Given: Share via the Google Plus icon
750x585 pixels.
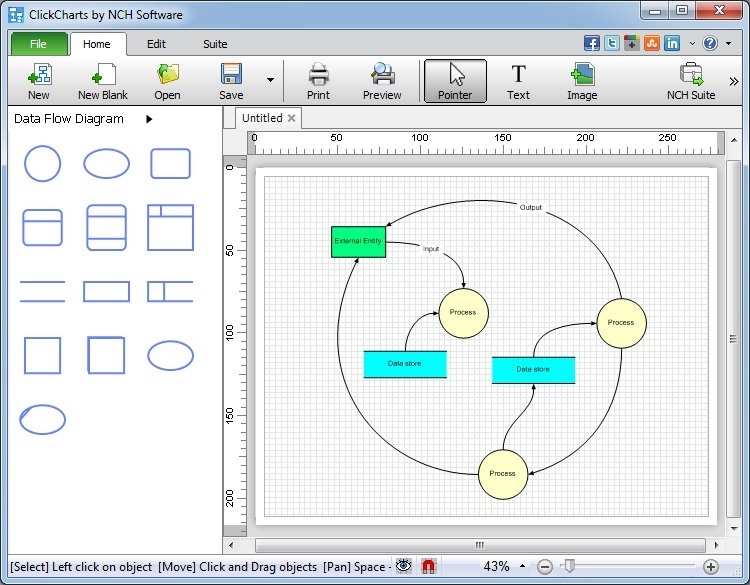Looking at the screenshot, I should 632,44.
